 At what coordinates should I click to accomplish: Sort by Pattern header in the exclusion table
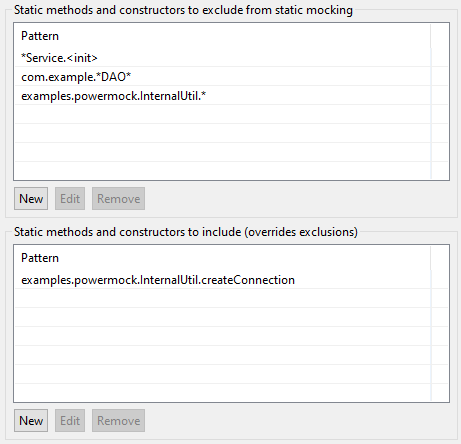(x=223, y=36)
